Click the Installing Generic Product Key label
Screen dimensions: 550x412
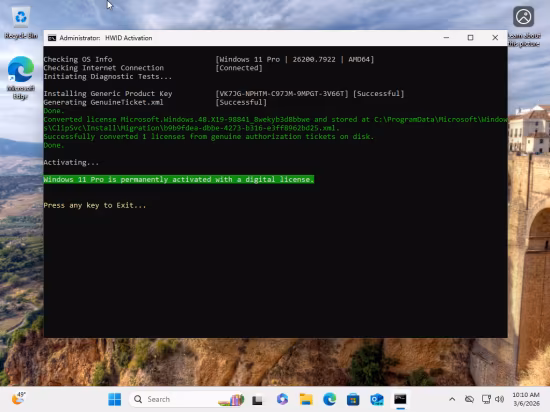(x=108, y=94)
